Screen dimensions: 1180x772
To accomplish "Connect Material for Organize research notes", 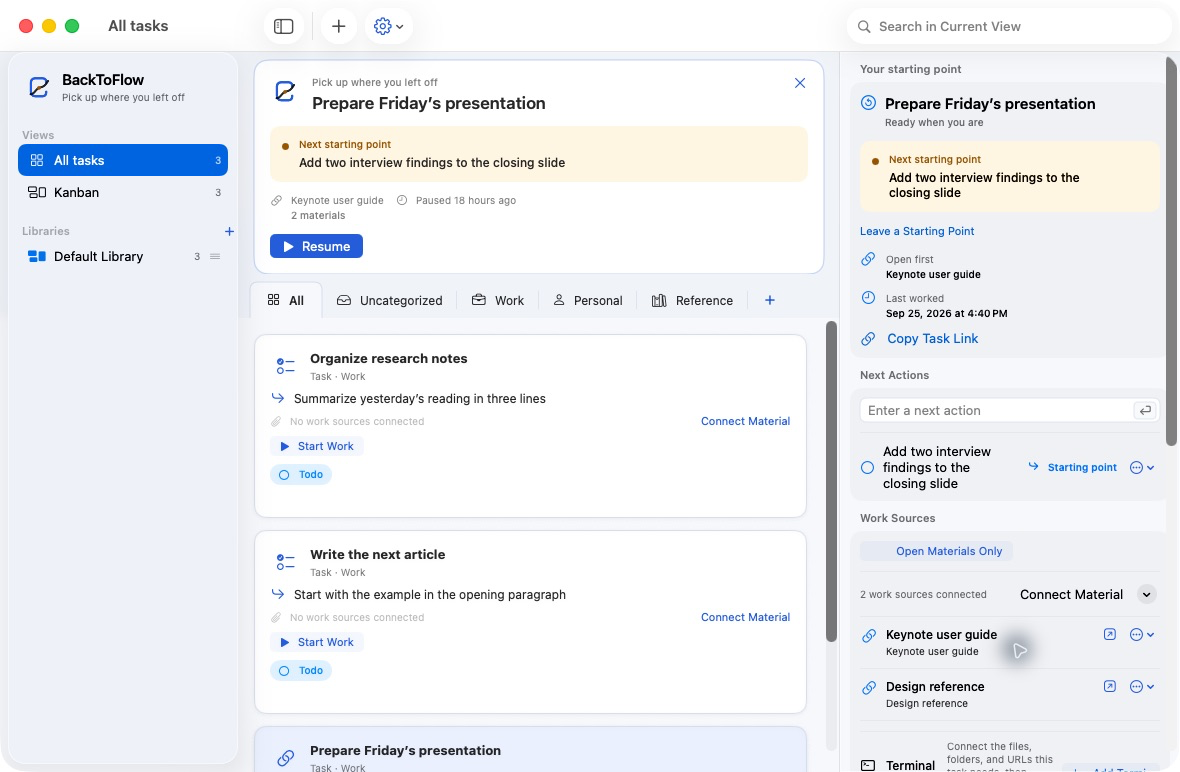I will [745, 421].
